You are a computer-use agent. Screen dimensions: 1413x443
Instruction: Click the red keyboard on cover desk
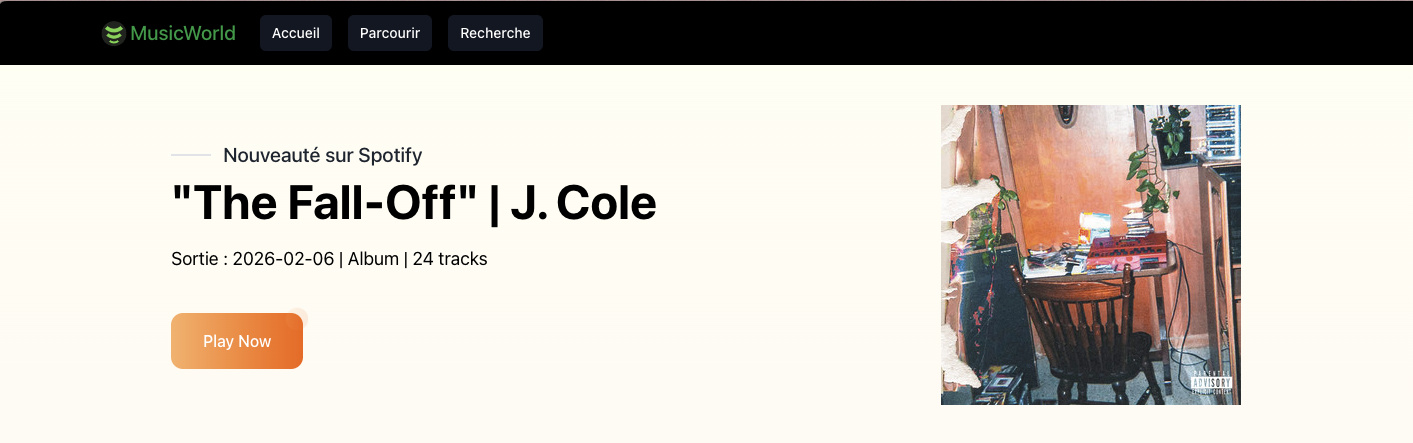click(x=1127, y=248)
